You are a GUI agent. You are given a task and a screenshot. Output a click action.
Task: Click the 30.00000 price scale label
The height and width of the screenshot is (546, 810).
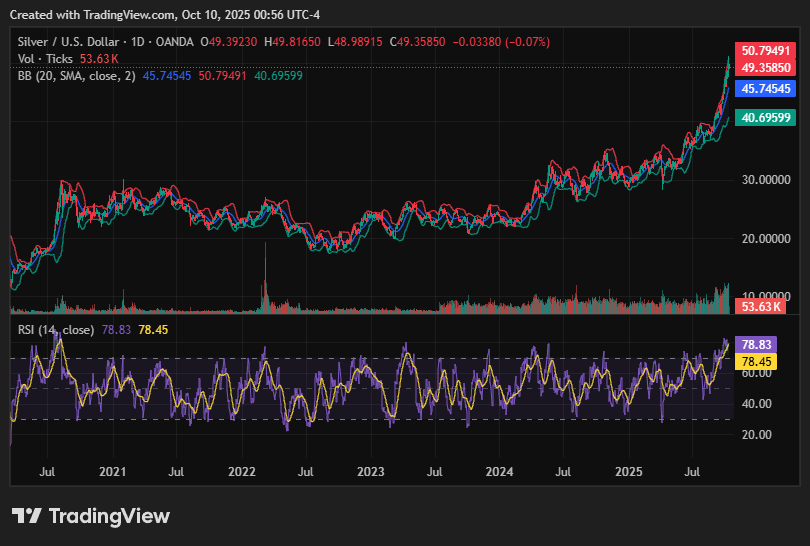coord(764,181)
